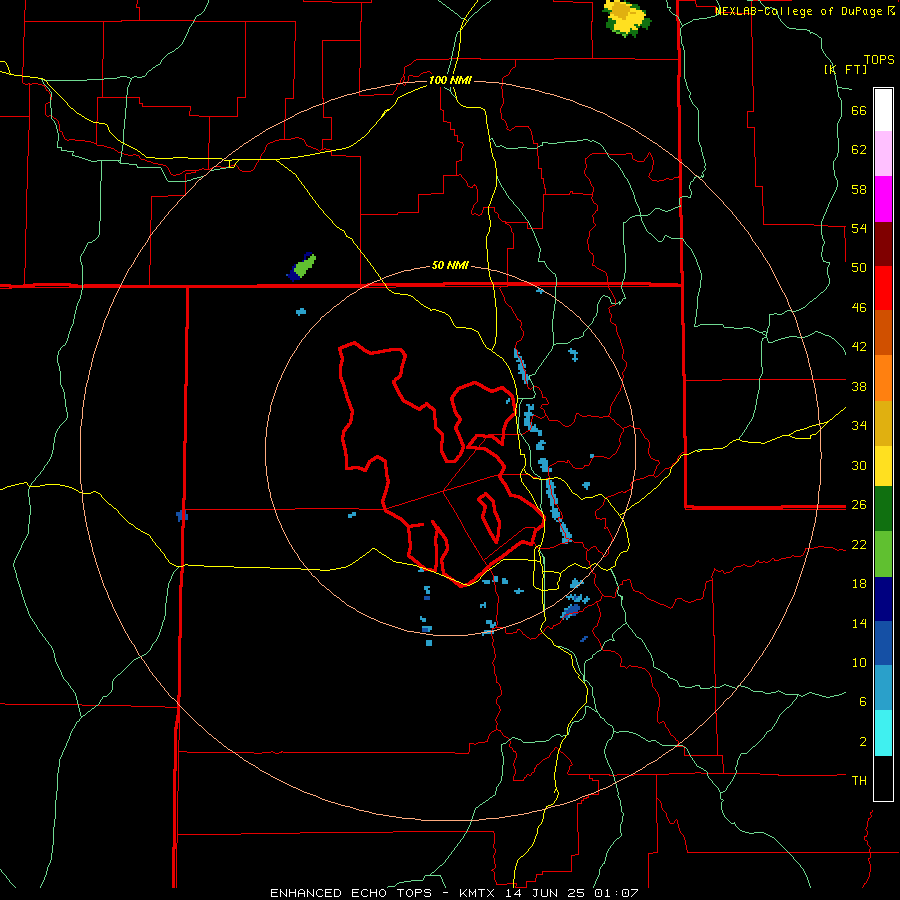
Task: Click the legend value '2'
Action: [863, 741]
